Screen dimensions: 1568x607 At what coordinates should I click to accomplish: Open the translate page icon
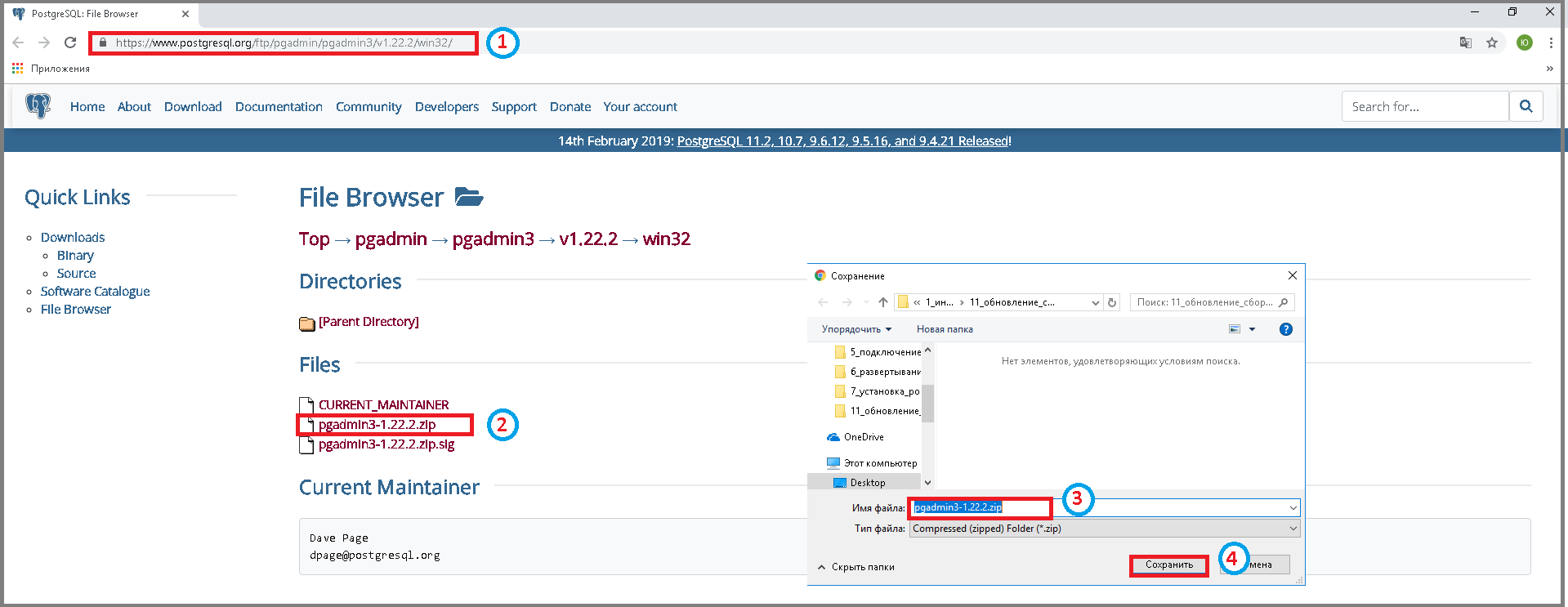tap(1466, 42)
